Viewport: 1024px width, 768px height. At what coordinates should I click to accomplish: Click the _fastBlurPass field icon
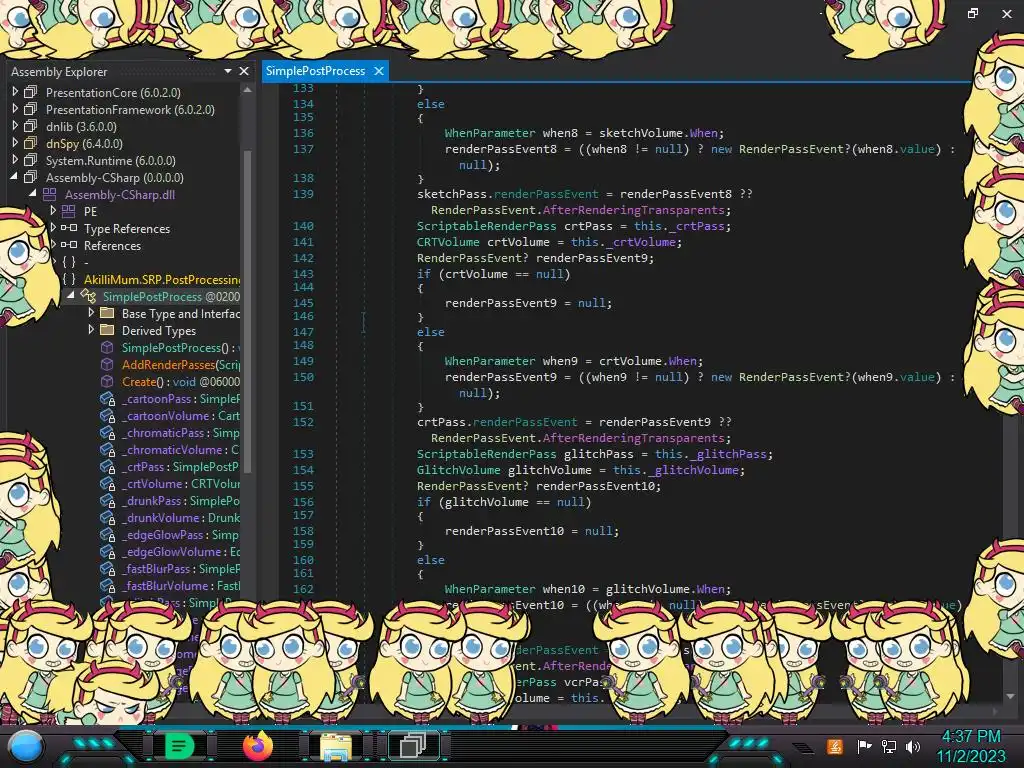click(x=107, y=569)
